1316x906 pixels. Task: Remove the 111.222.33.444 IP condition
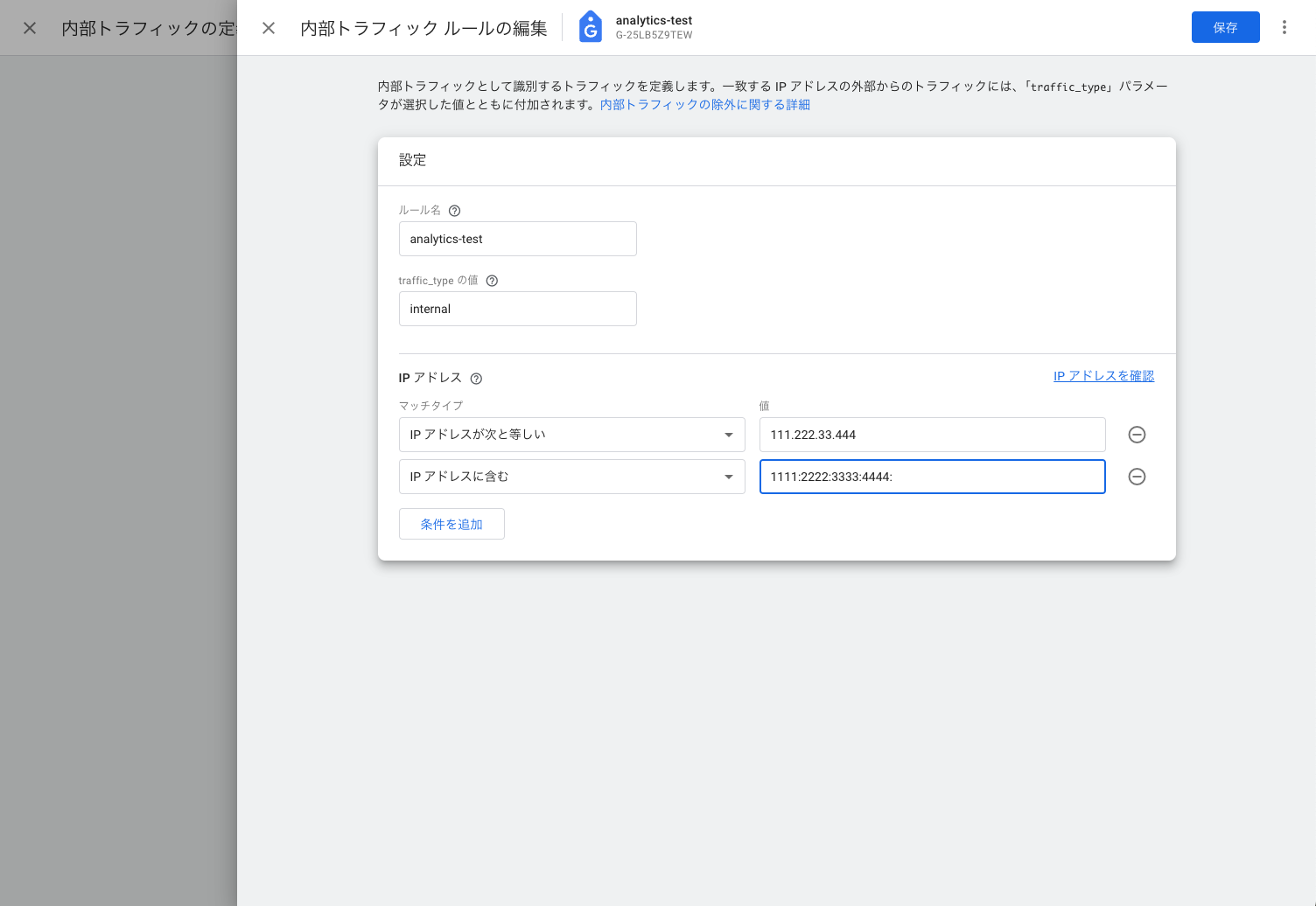tap(1137, 435)
